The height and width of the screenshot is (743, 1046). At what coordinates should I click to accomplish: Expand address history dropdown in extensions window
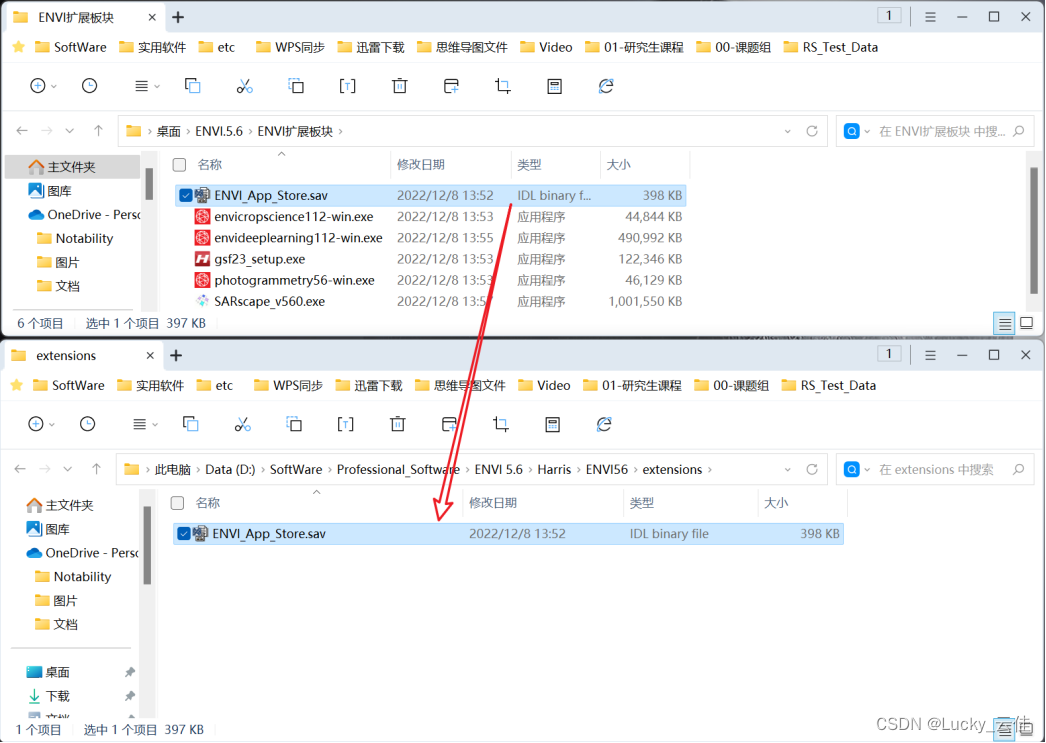click(x=788, y=470)
